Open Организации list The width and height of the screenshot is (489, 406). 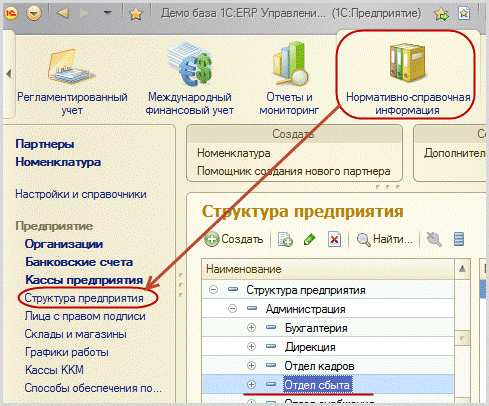(x=64, y=244)
